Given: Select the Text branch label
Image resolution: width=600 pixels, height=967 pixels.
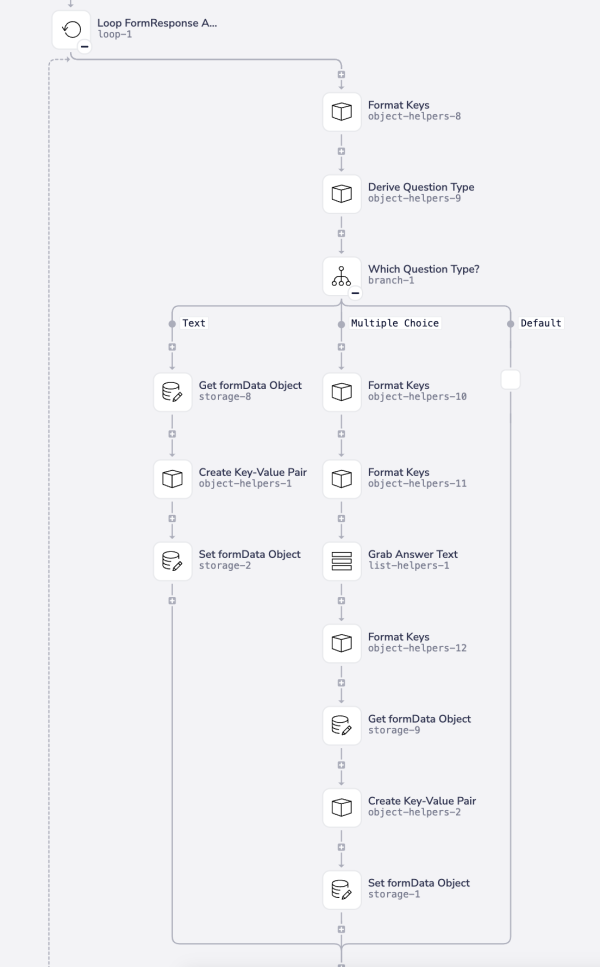Looking at the screenshot, I should [x=193, y=323].
